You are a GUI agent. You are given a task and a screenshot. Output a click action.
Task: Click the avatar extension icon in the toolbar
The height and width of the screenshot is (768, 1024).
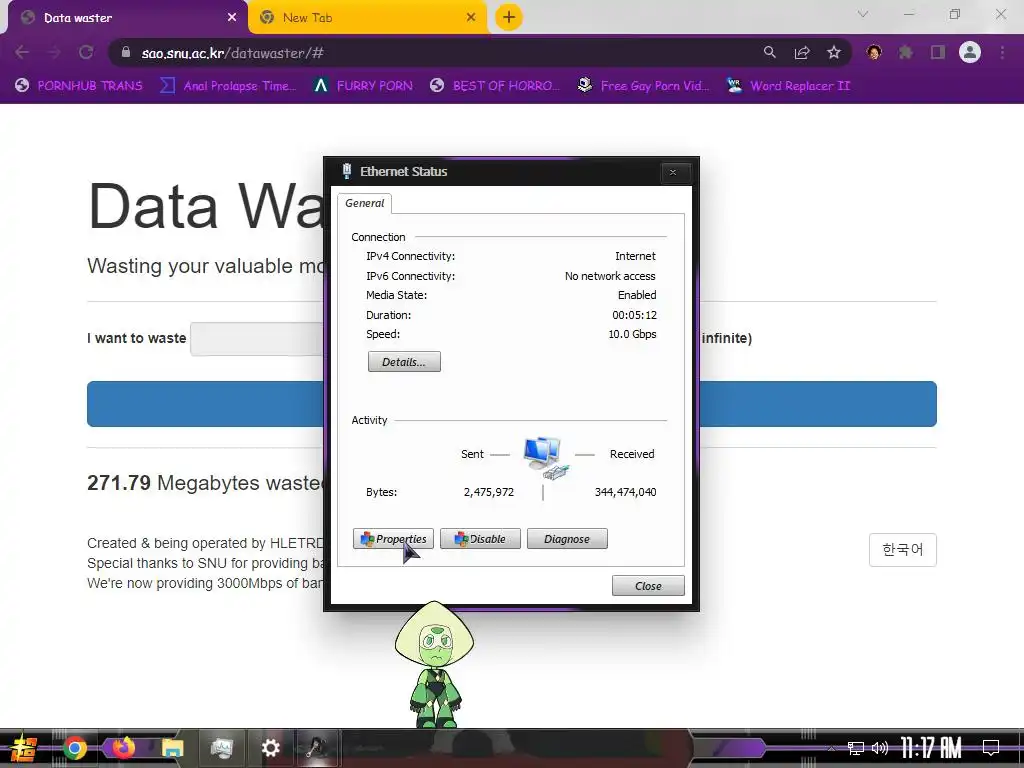pos(874,52)
